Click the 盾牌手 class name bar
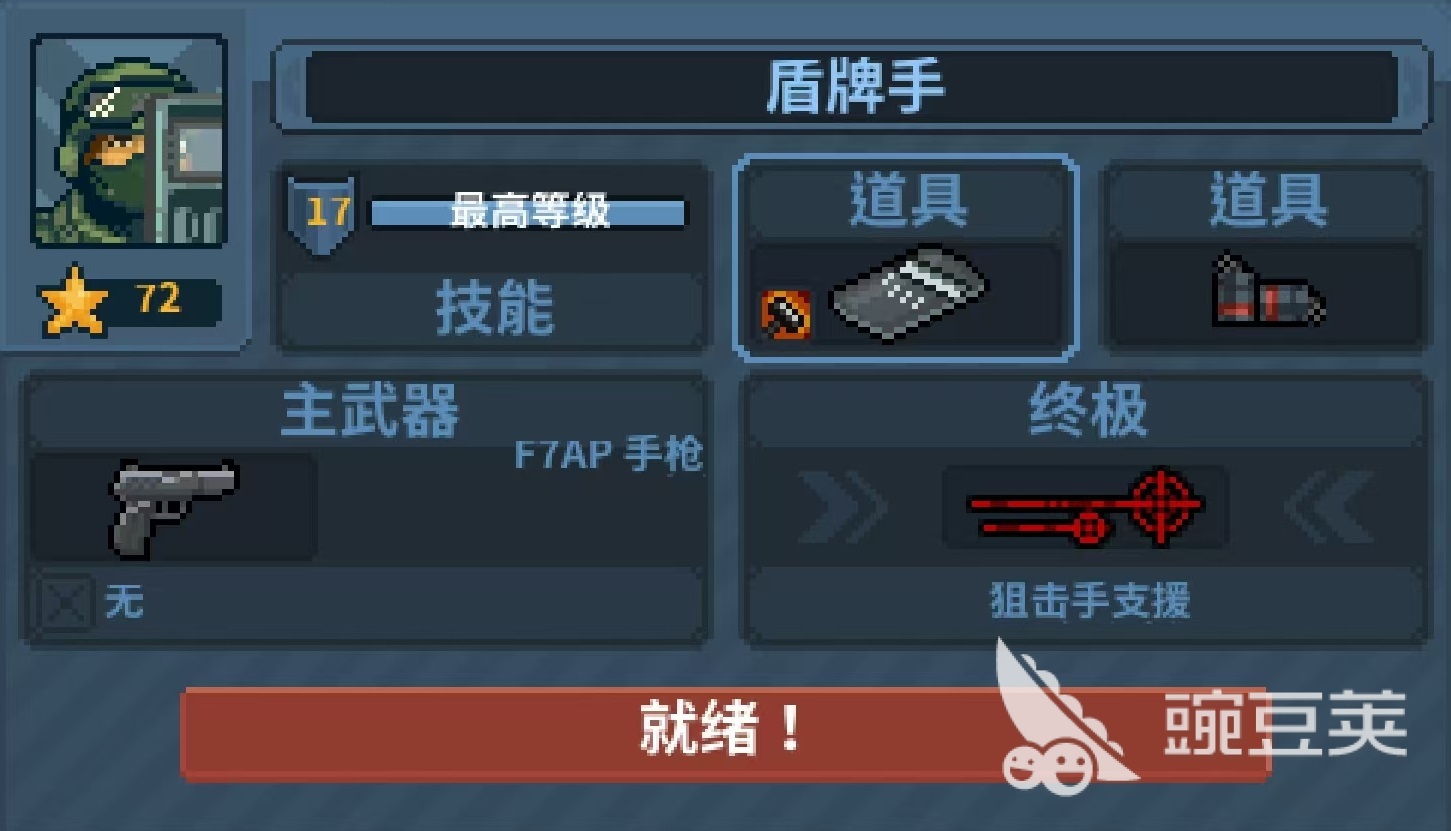The height and width of the screenshot is (831, 1451). point(852,86)
